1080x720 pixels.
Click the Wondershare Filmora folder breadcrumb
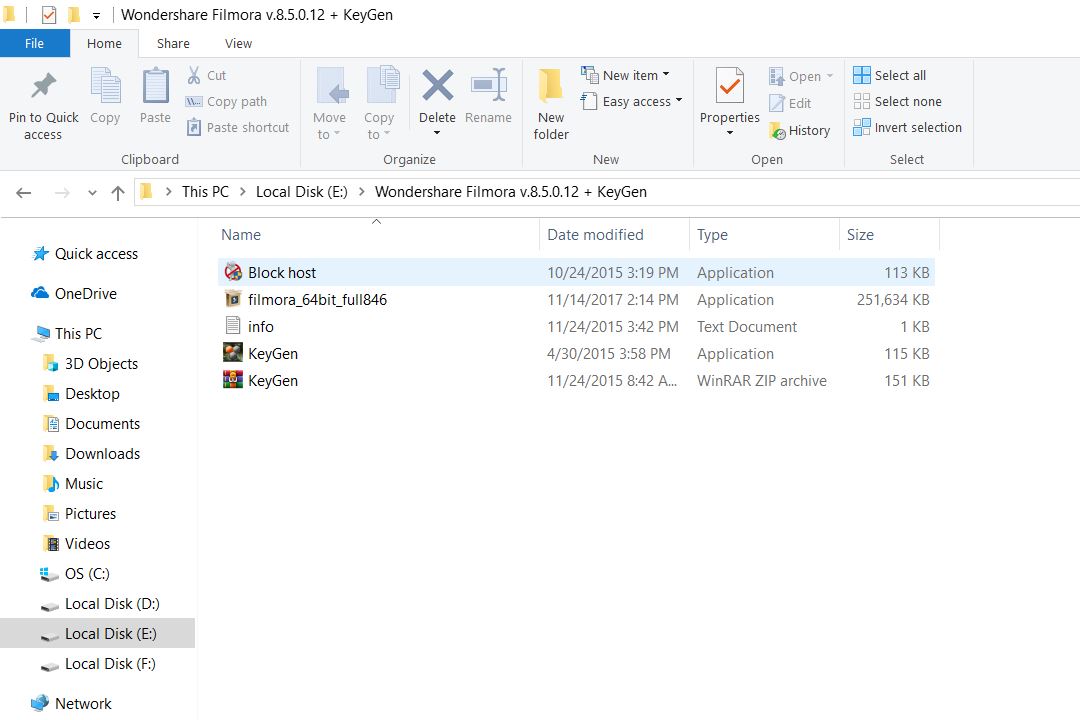pyautogui.click(x=510, y=192)
